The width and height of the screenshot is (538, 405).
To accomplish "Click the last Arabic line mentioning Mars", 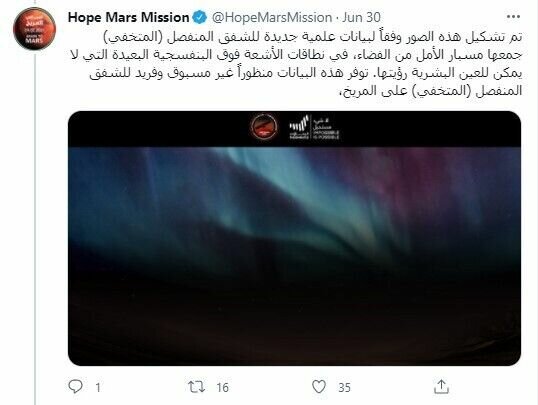I will pyautogui.click(x=430, y=91).
